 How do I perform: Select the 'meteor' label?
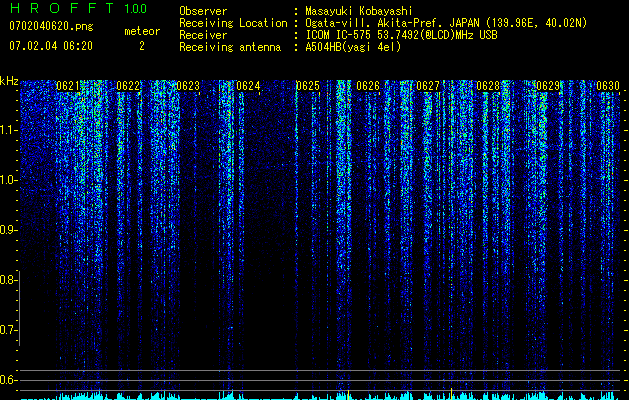coord(142,31)
